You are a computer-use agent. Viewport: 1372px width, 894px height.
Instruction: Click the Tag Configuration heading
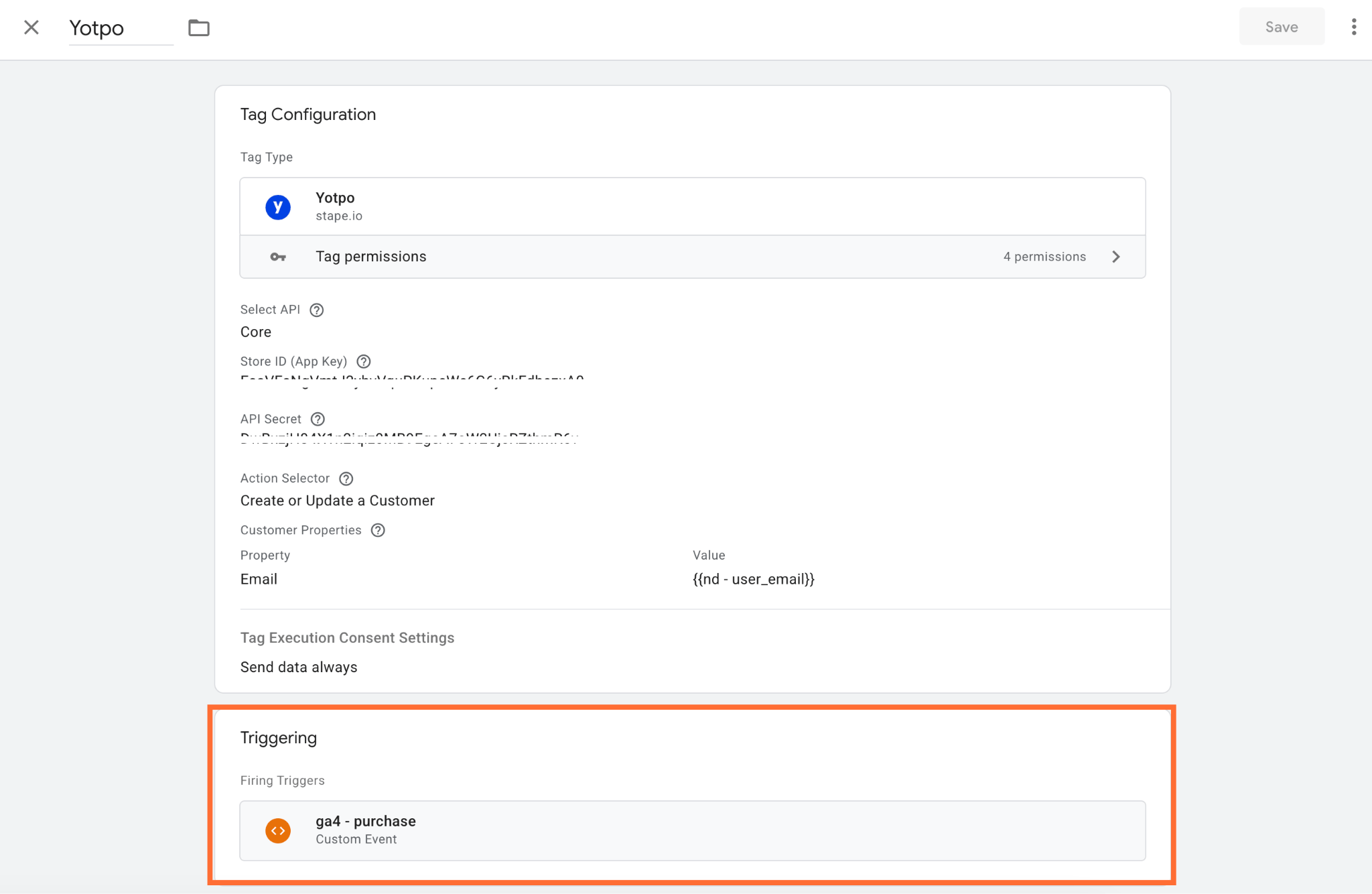[308, 115]
